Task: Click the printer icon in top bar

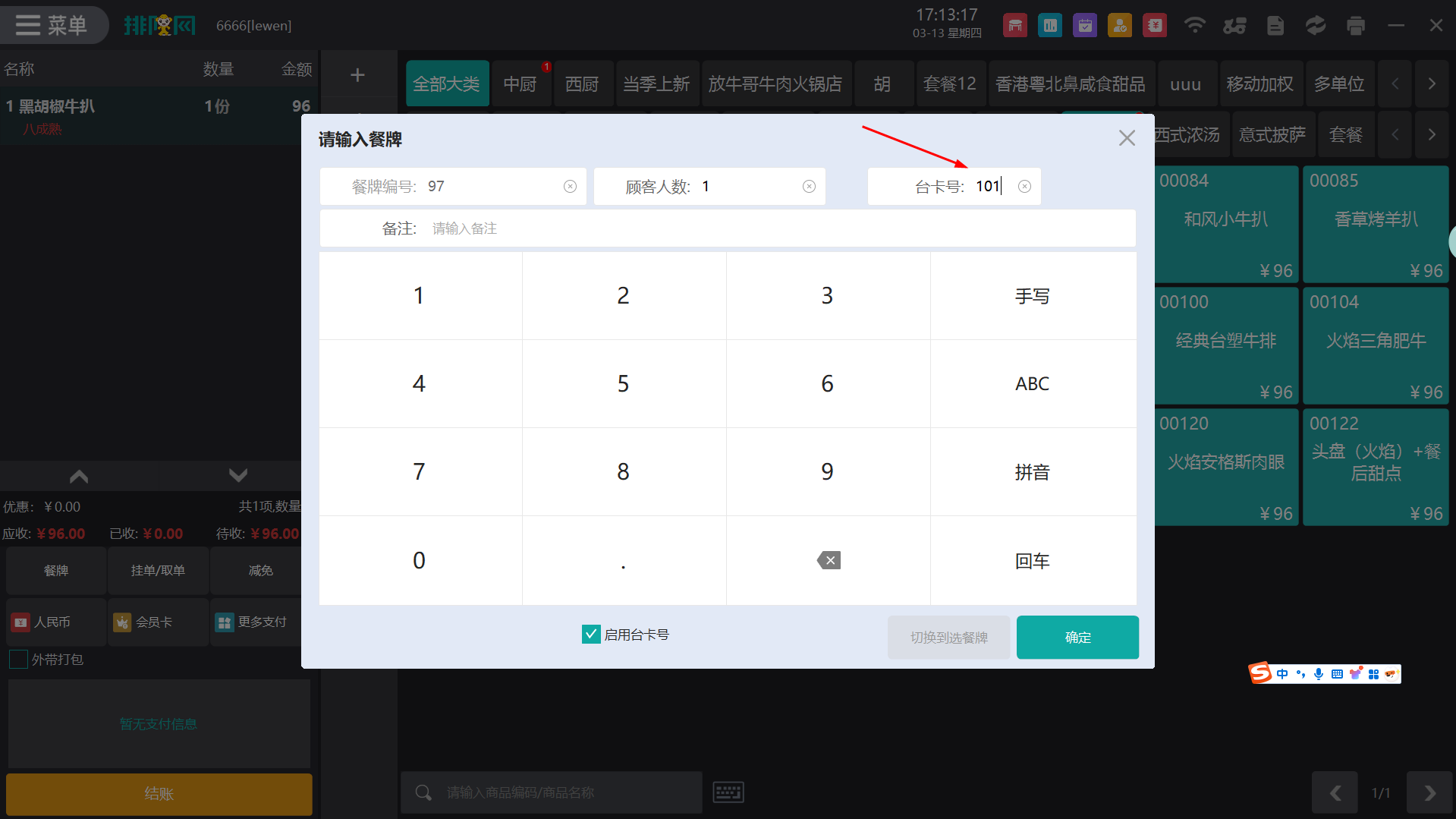Action: (1355, 26)
